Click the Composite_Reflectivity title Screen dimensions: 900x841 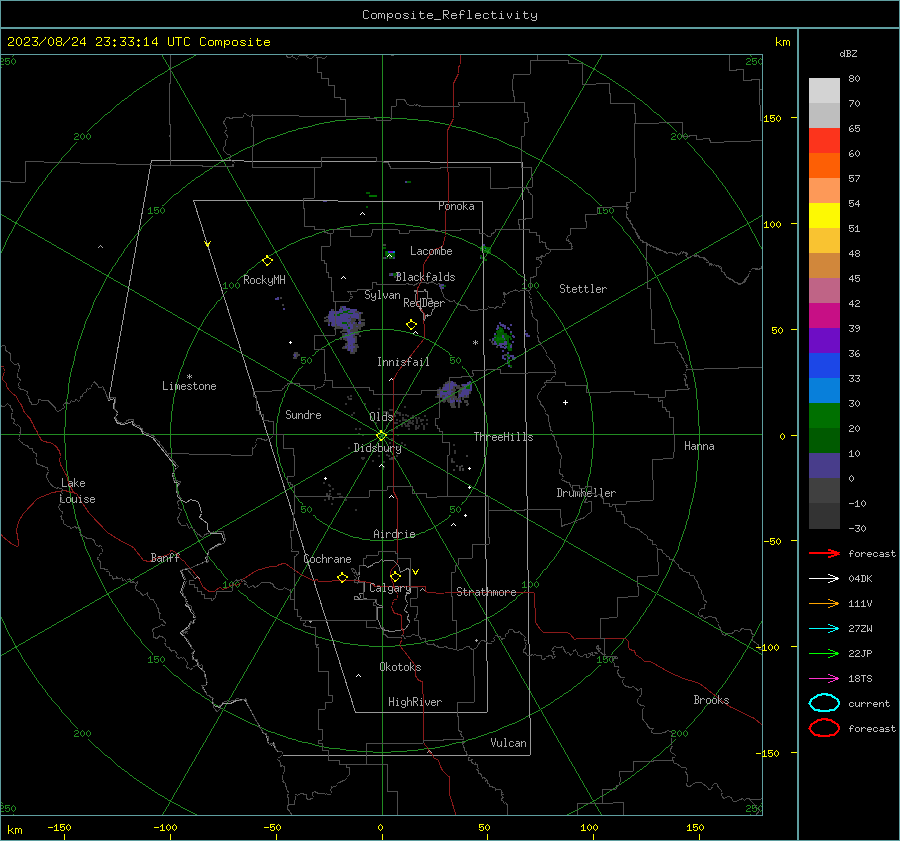(x=450, y=15)
